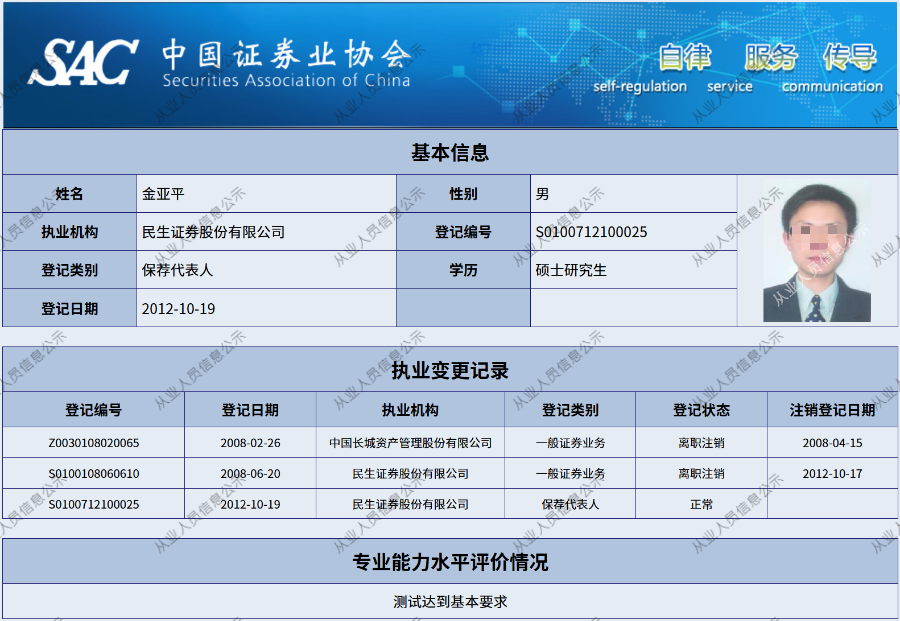
Task: Click the 服务 service banner text
Action: point(770,57)
